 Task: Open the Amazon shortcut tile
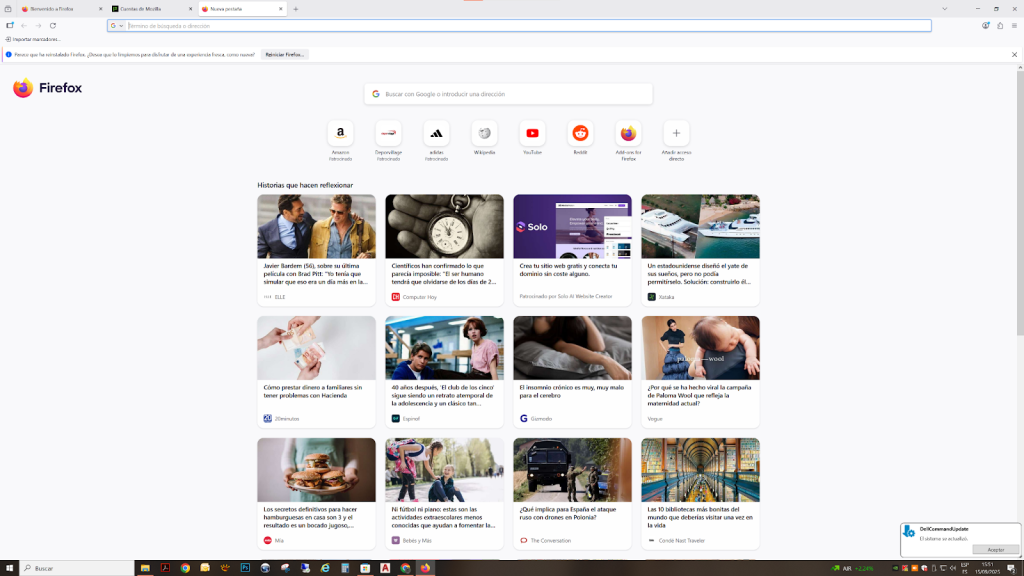click(340, 133)
